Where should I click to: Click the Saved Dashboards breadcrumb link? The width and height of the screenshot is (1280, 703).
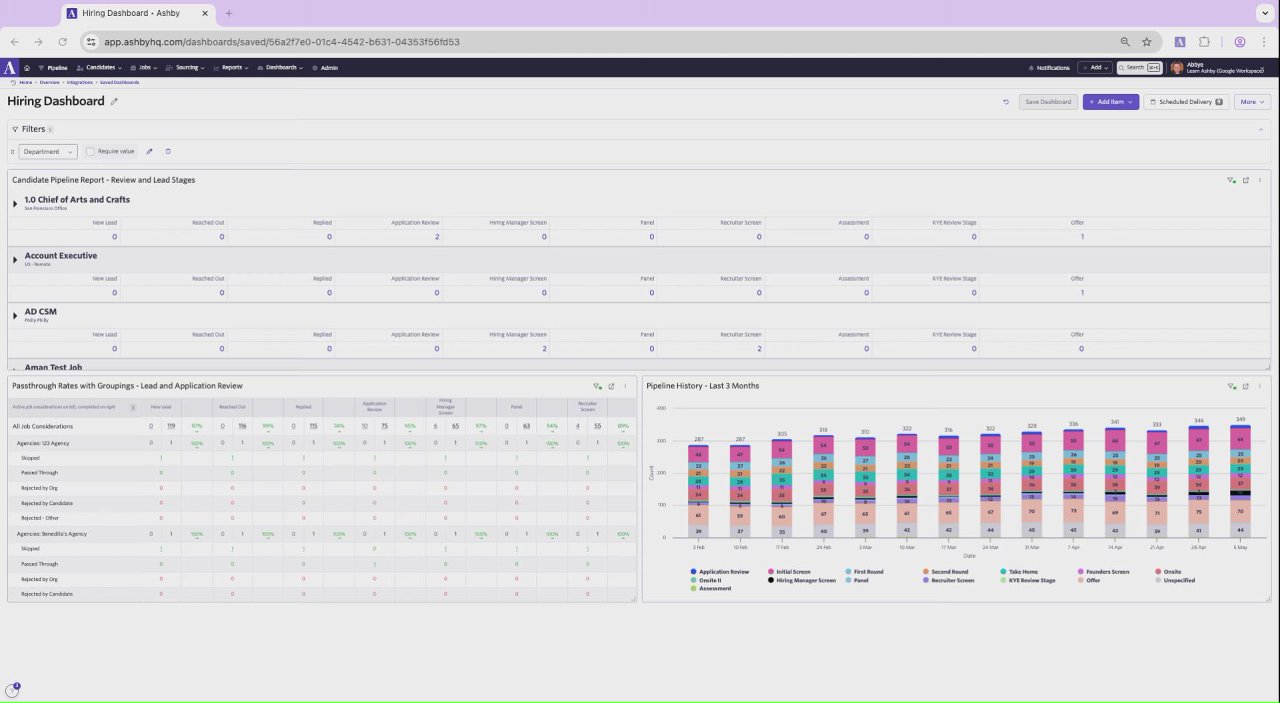click(x=119, y=82)
